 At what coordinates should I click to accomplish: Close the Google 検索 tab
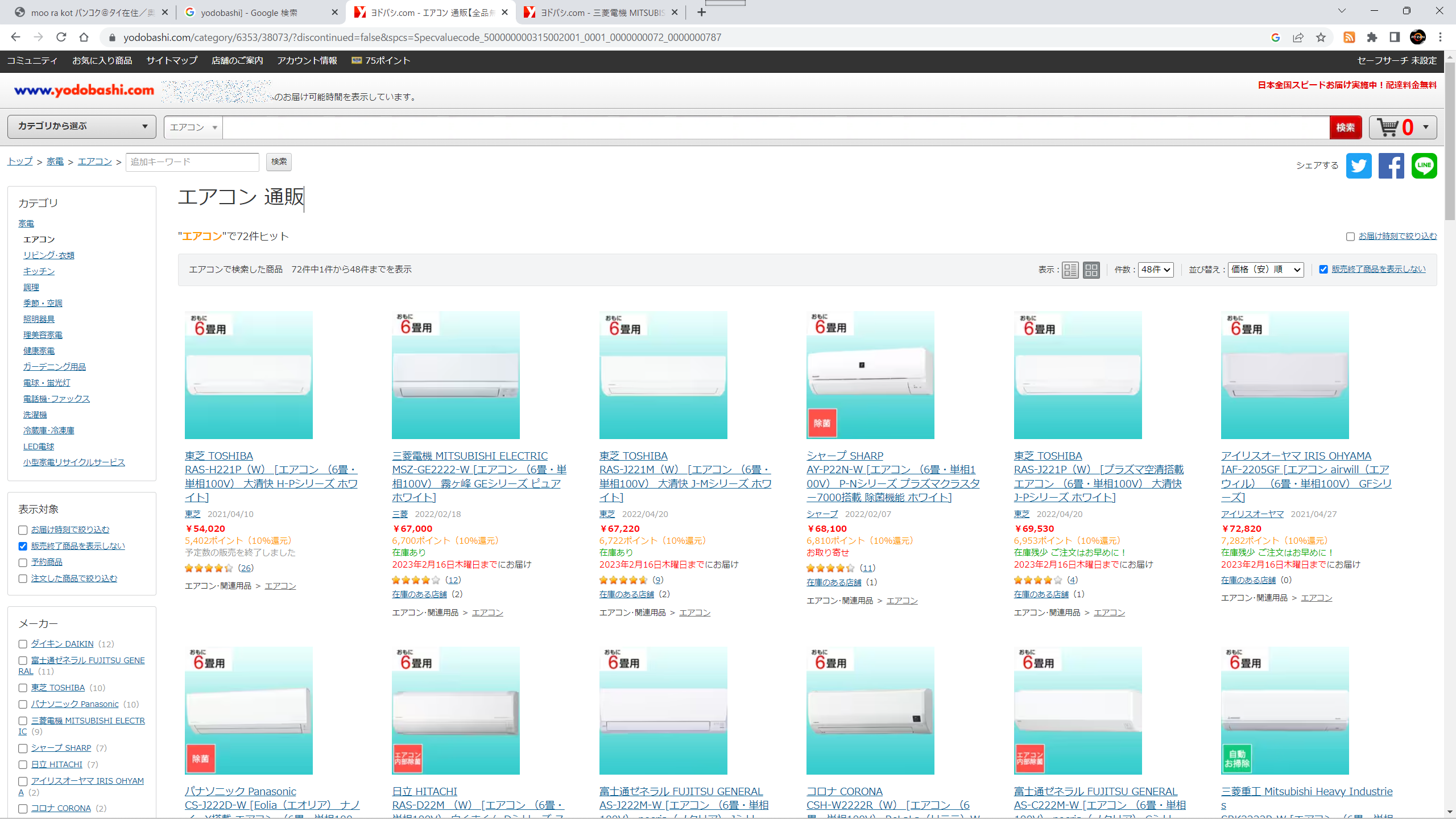tap(334, 13)
